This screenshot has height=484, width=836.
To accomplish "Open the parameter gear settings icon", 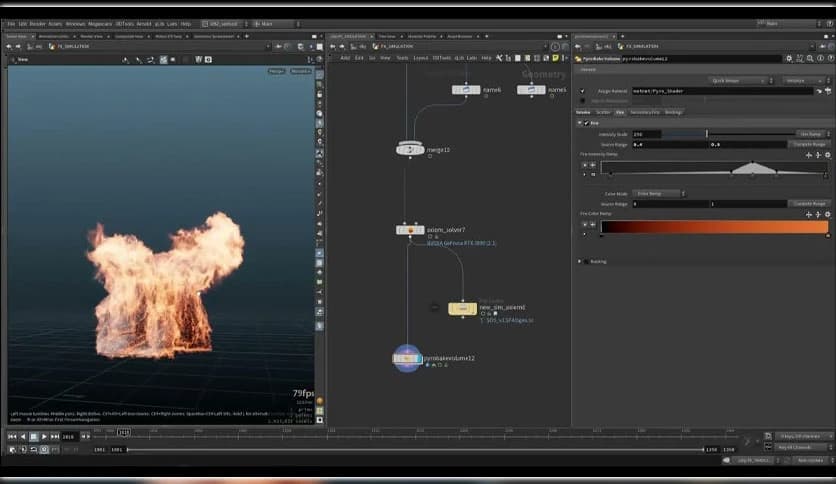I will click(x=788, y=59).
